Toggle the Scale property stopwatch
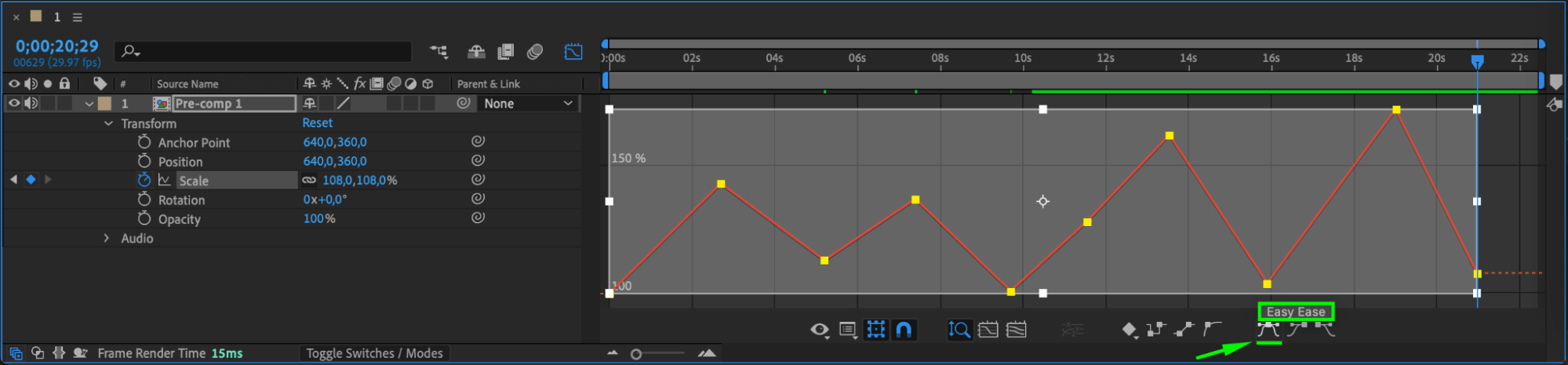The image size is (1568, 365). tap(144, 181)
